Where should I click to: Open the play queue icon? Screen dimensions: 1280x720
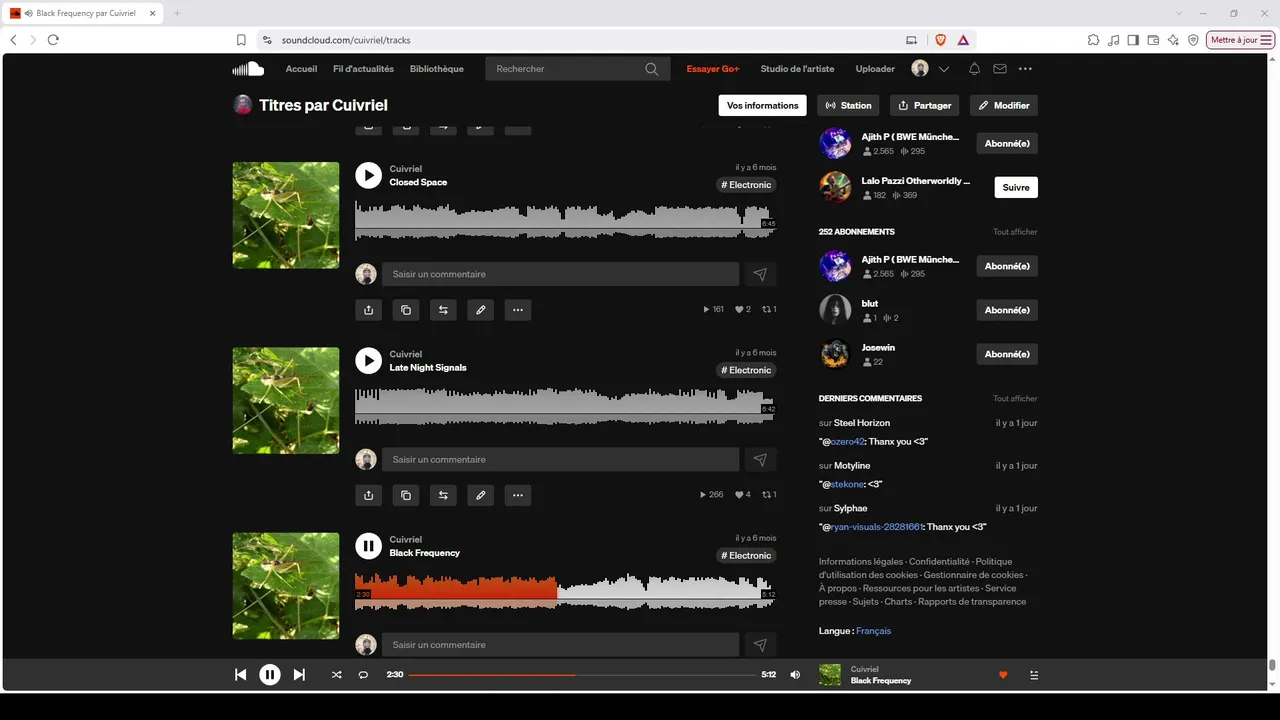(1034, 675)
